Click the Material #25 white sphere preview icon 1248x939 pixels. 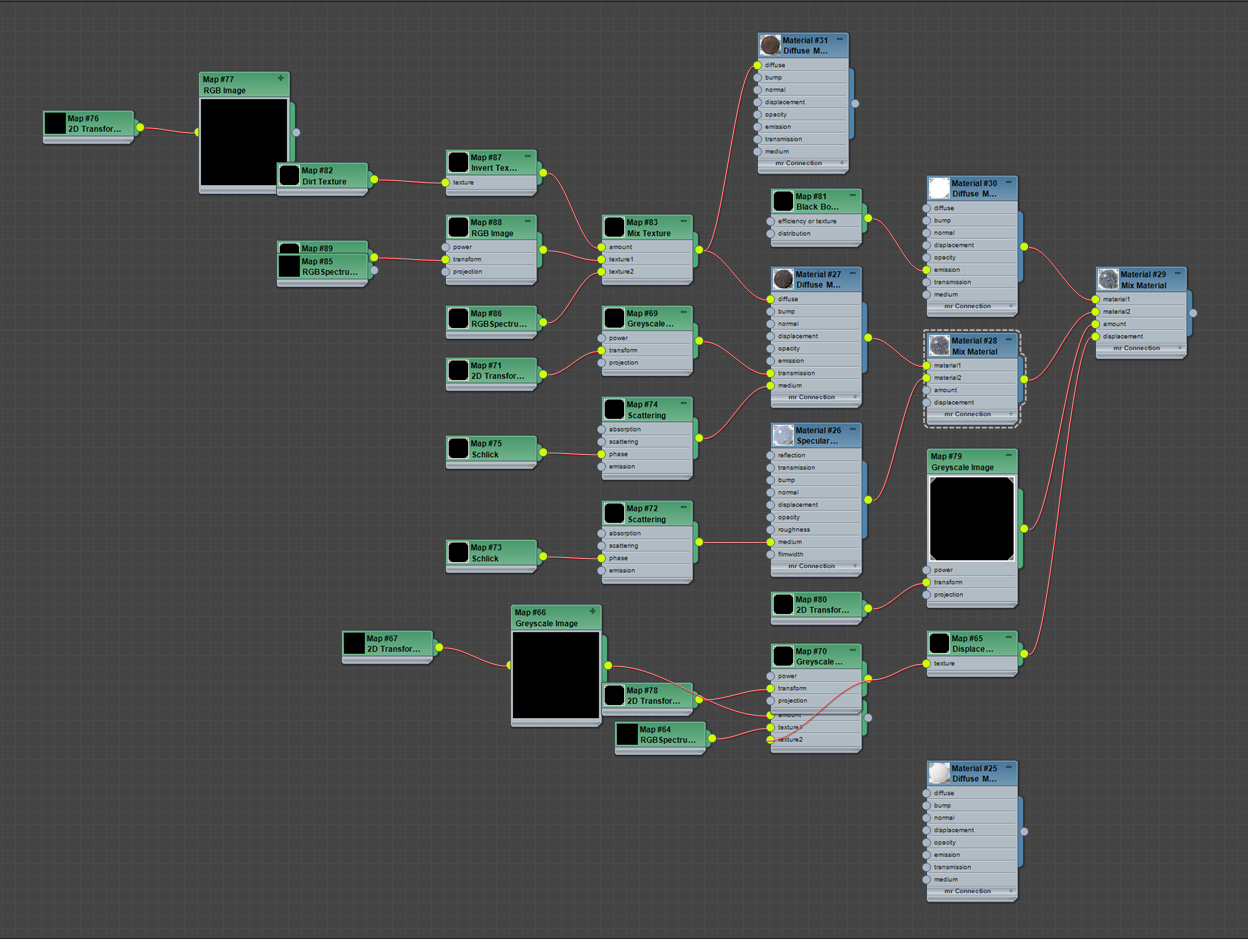pos(939,773)
